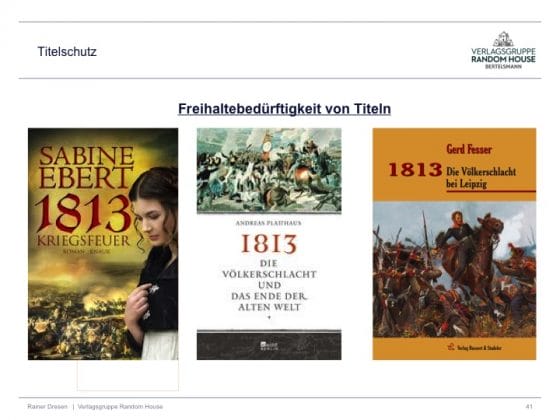Click the Sabine Ebert author name
This screenshot has width=560, height=420.
pyautogui.click(x=86, y=167)
